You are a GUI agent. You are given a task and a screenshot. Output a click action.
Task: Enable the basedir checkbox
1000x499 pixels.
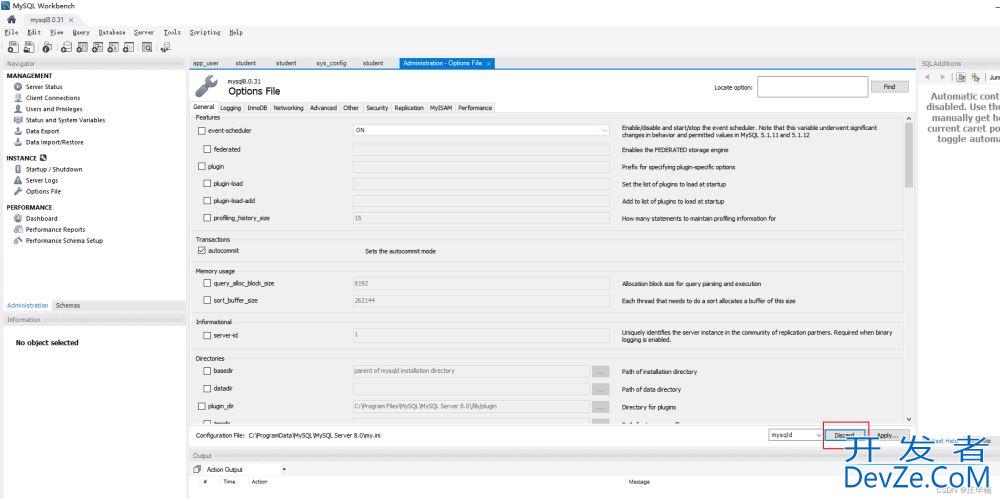(x=207, y=371)
